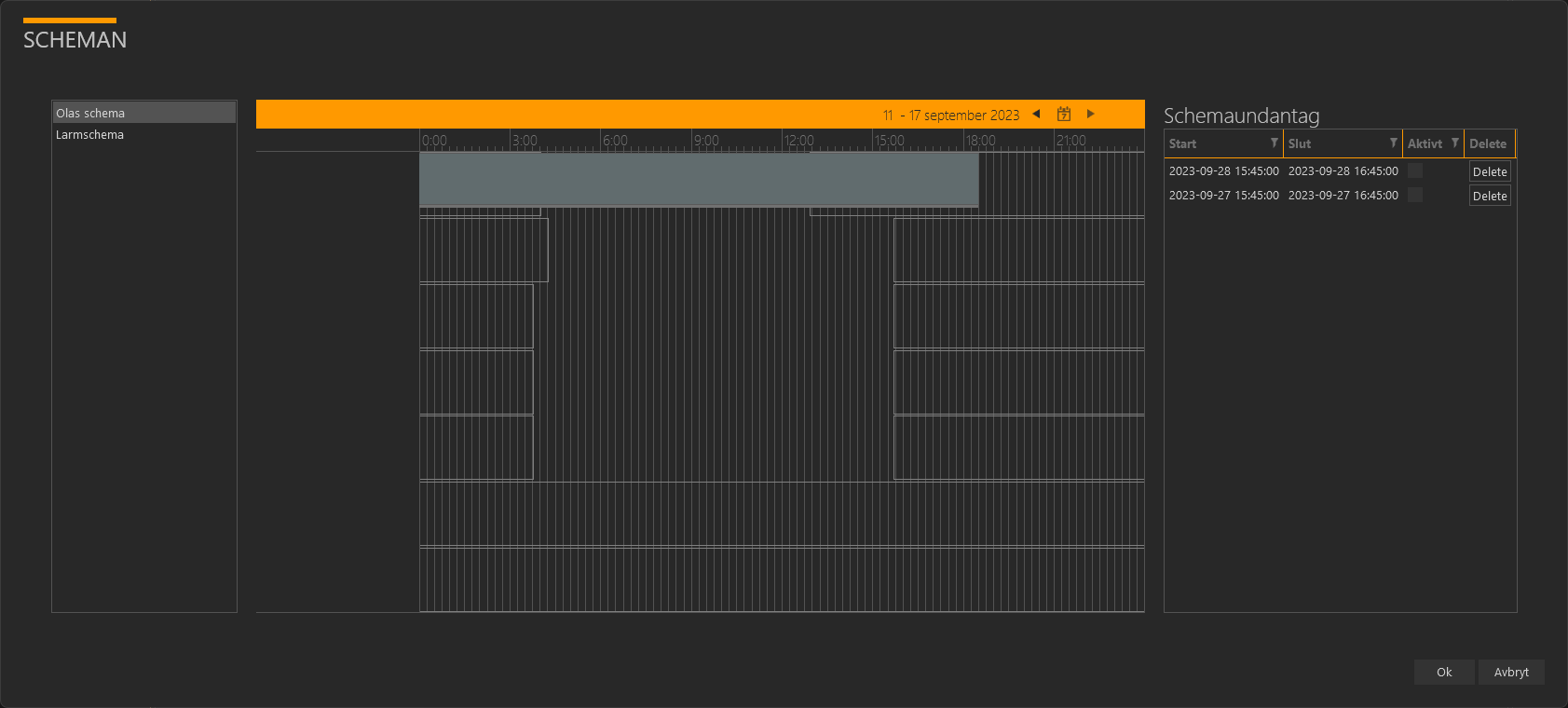The width and height of the screenshot is (1568, 708).
Task: Delete the 2023-09-27 schedule exception
Action: pos(1489,197)
